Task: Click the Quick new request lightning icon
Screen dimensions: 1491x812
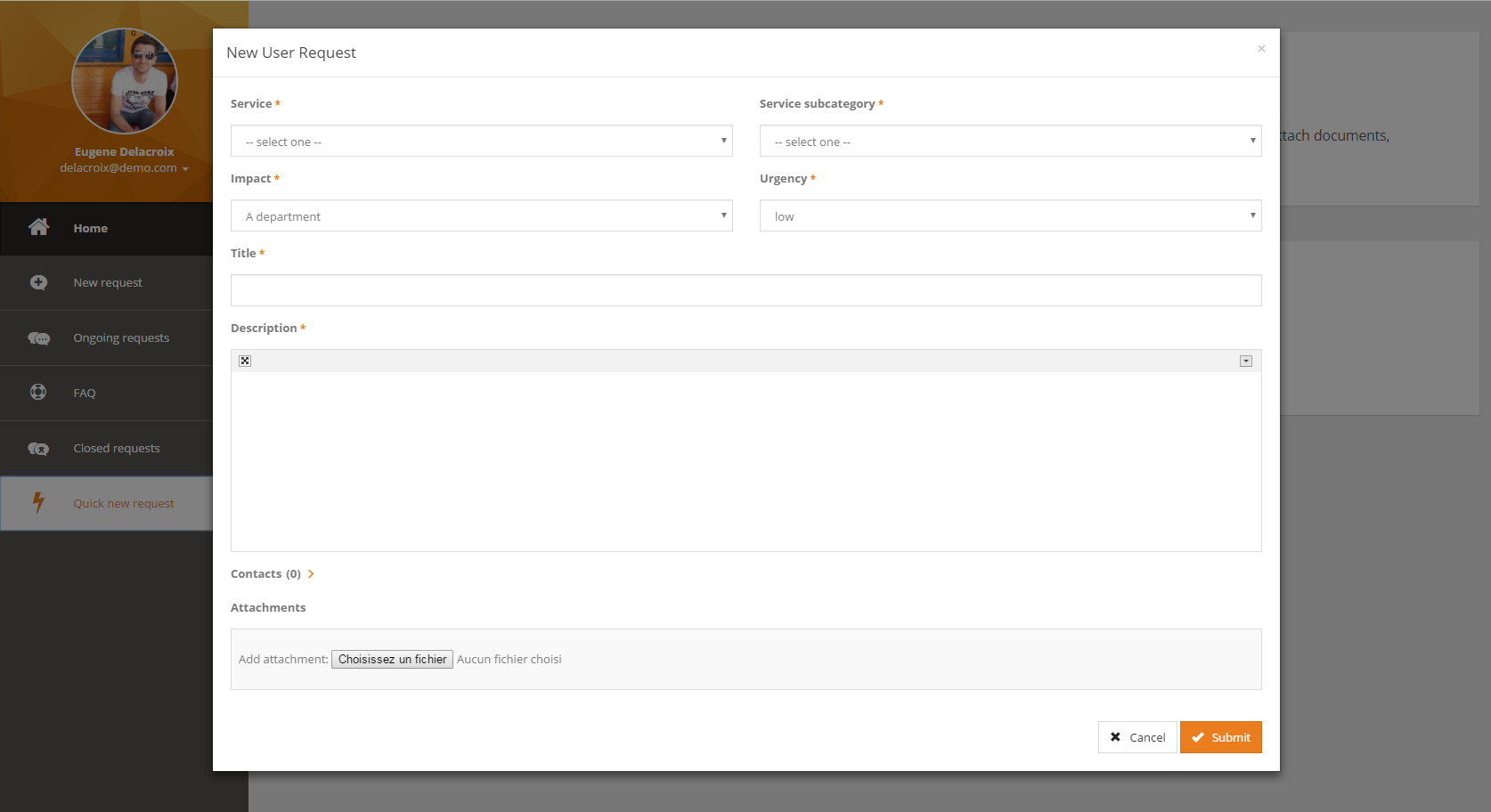Action: coord(38,503)
